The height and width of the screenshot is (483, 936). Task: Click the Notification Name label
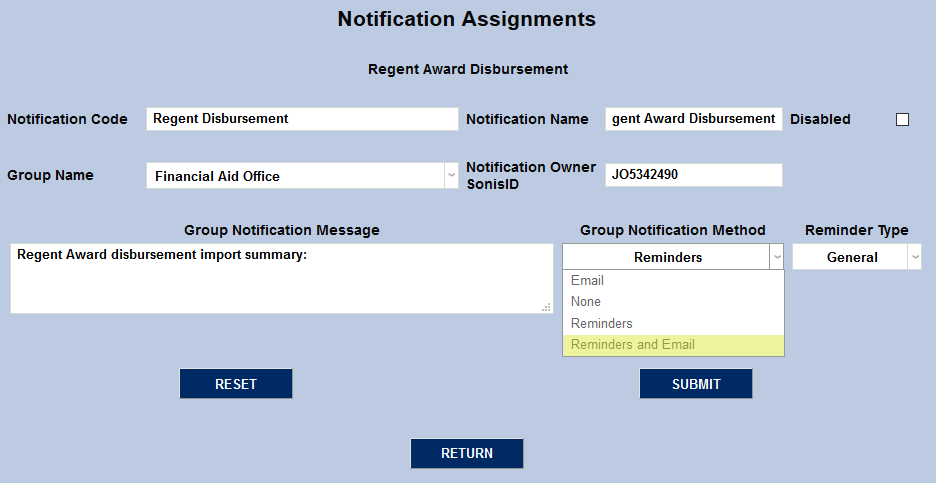[527, 119]
